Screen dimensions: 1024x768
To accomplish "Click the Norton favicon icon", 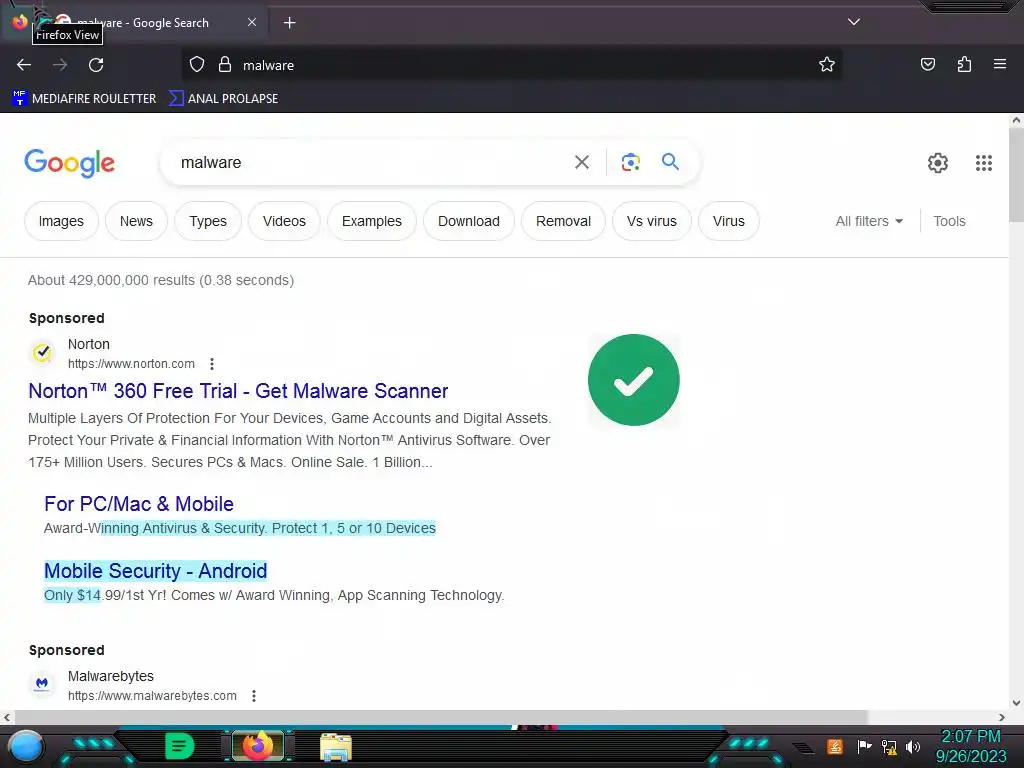I will (x=42, y=353).
